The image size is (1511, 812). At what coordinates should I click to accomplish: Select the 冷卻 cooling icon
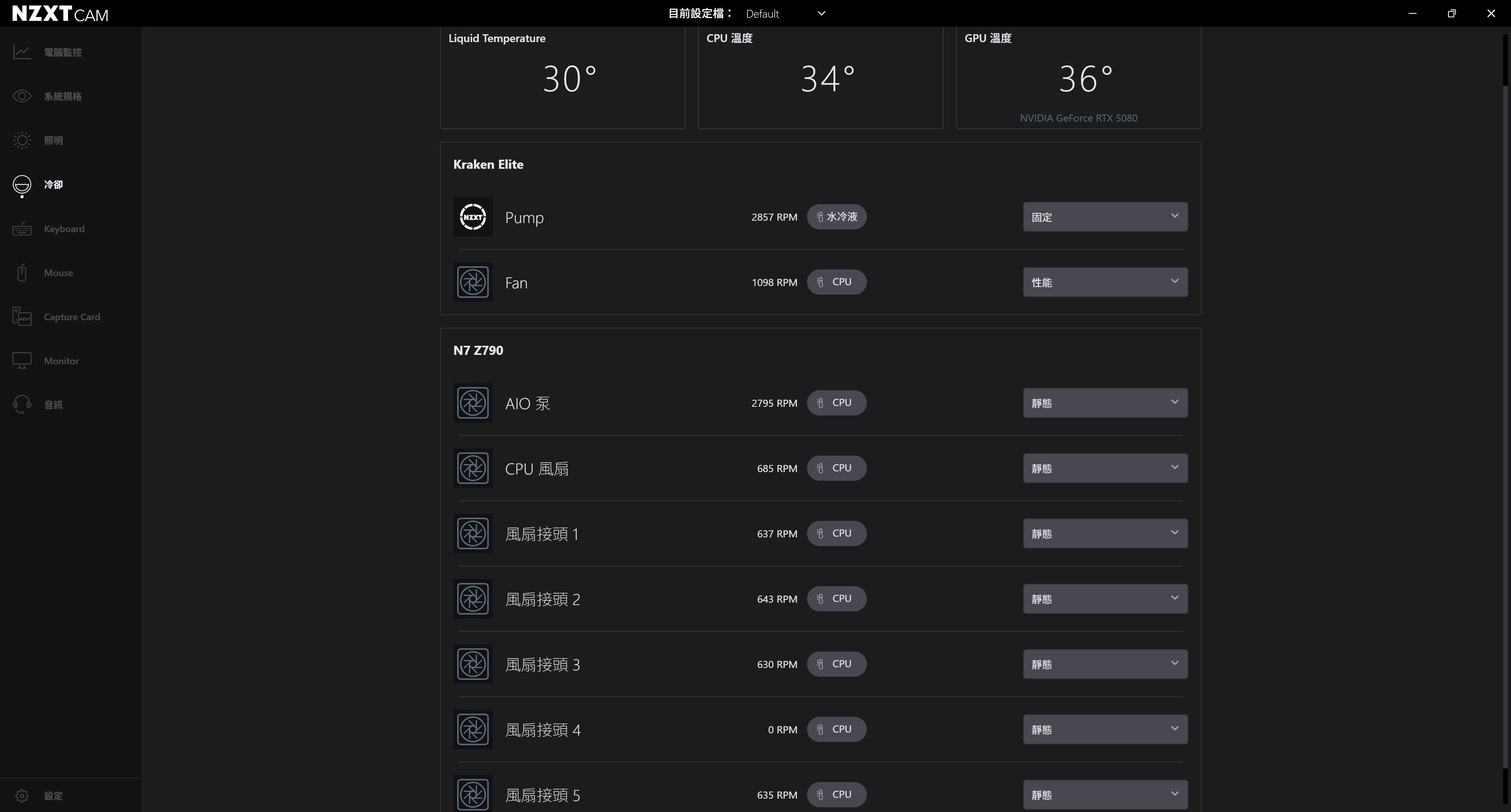(x=22, y=185)
